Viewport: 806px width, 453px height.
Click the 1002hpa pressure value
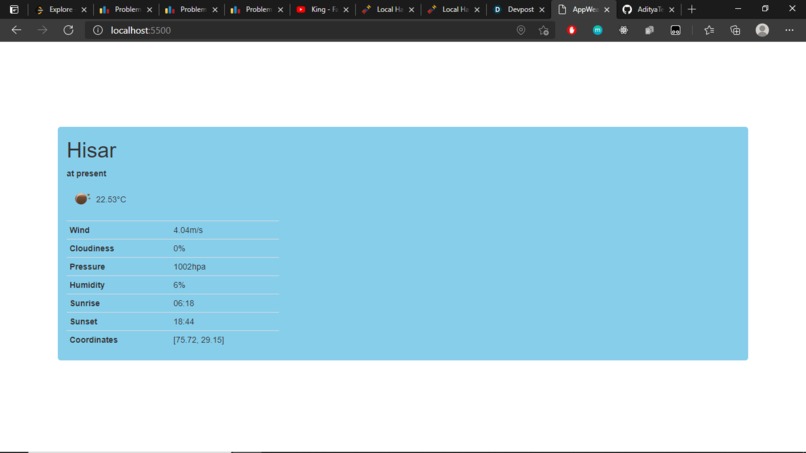coord(189,267)
